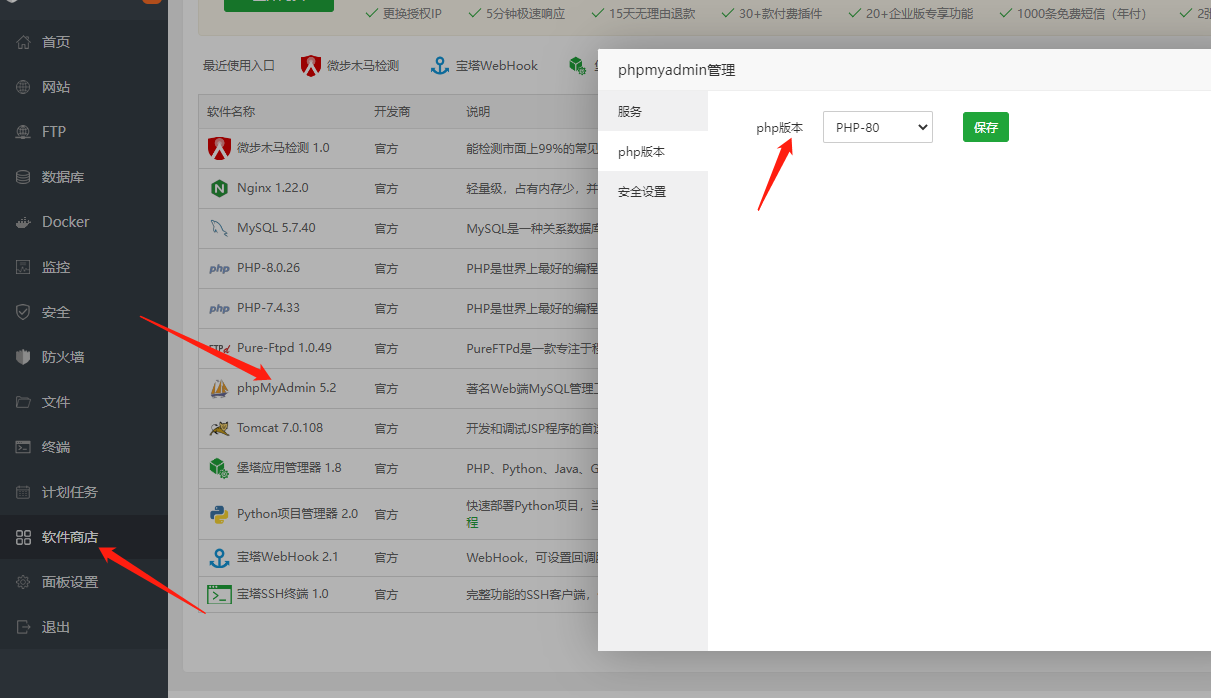The width and height of the screenshot is (1211, 698).
Task: Click the FTP icon in sidebar
Action: pyautogui.click(x=23, y=132)
